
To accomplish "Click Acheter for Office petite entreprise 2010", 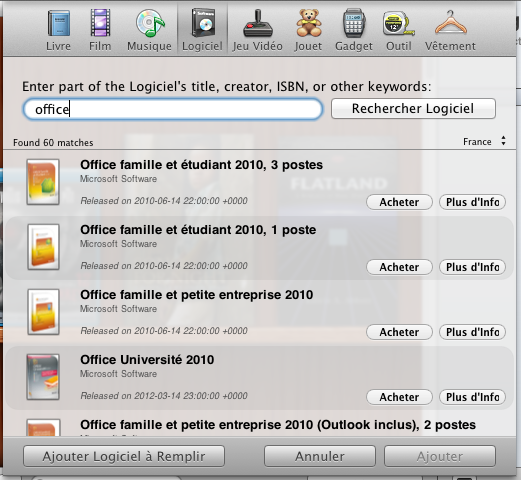I will pos(399,332).
